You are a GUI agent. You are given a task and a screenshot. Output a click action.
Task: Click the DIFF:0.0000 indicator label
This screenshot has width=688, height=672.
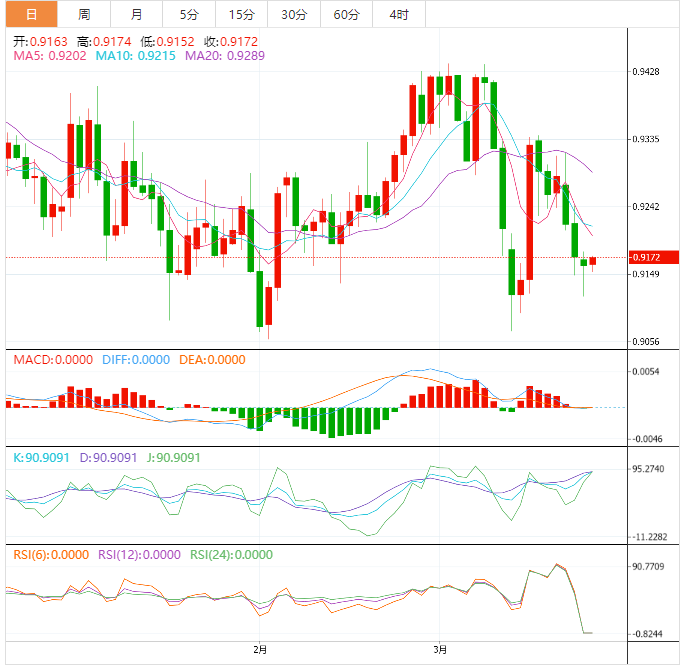[x=136, y=360]
